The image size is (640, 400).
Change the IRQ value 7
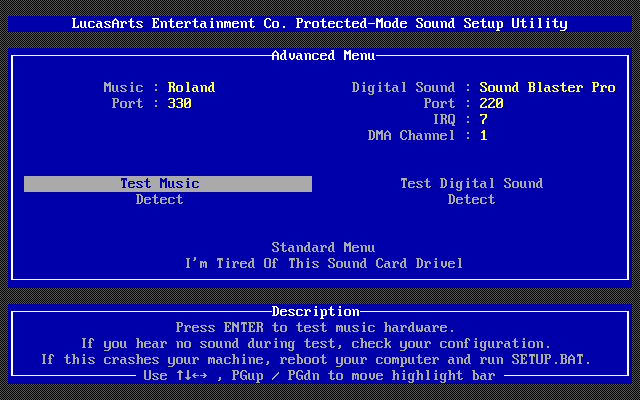tap(484, 120)
